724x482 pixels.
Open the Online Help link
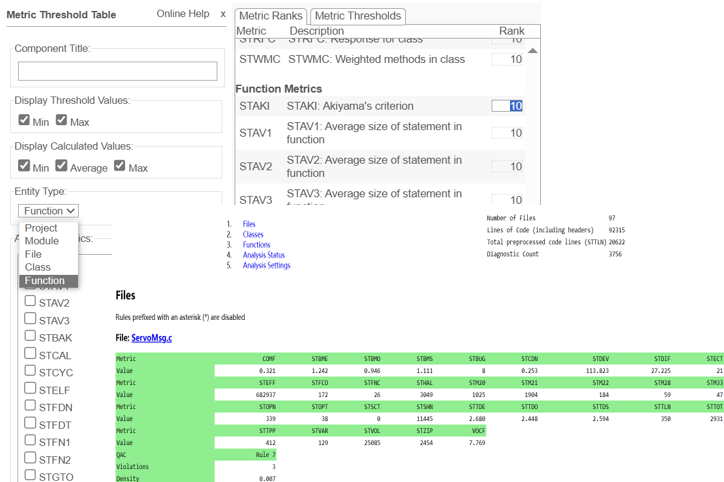(x=183, y=14)
